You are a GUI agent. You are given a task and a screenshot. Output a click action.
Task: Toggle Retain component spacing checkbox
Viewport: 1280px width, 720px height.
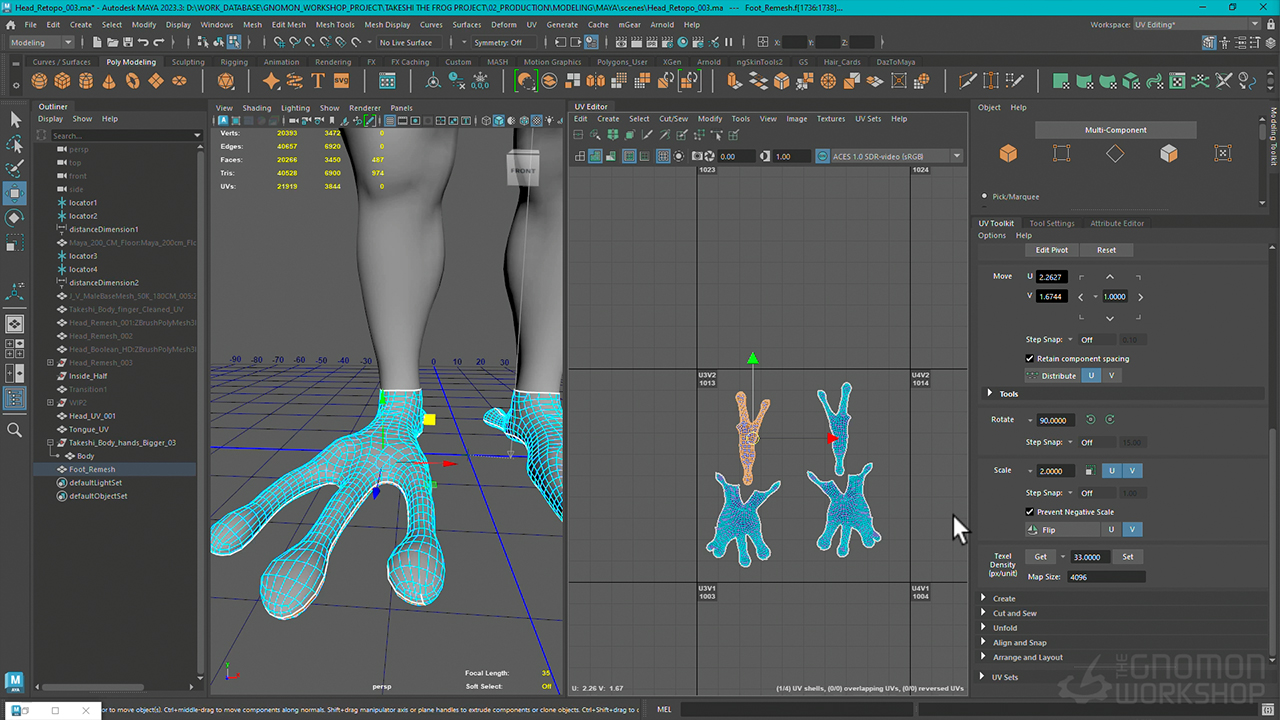pyautogui.click(x=1030, y=358)
